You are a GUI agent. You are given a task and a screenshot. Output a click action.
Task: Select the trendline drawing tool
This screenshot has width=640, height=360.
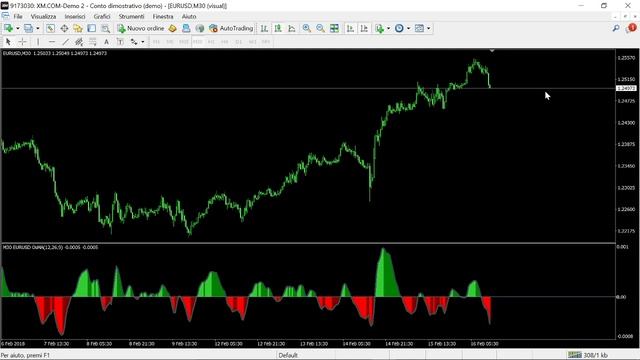point(65,42)
